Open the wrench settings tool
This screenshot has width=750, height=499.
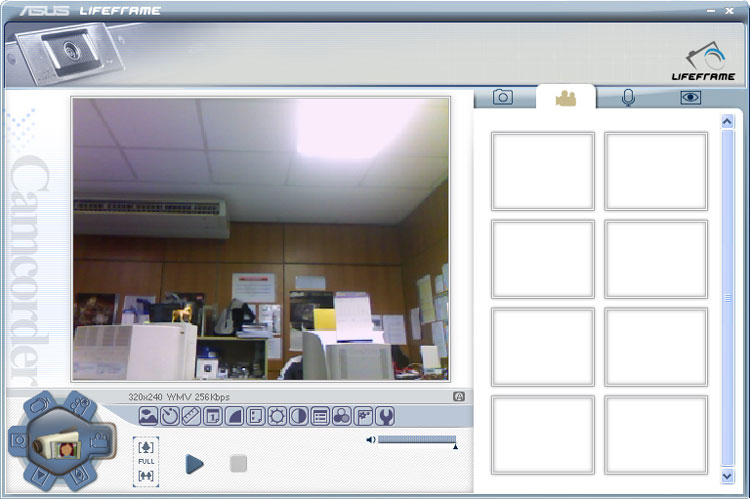coord(385,416)
